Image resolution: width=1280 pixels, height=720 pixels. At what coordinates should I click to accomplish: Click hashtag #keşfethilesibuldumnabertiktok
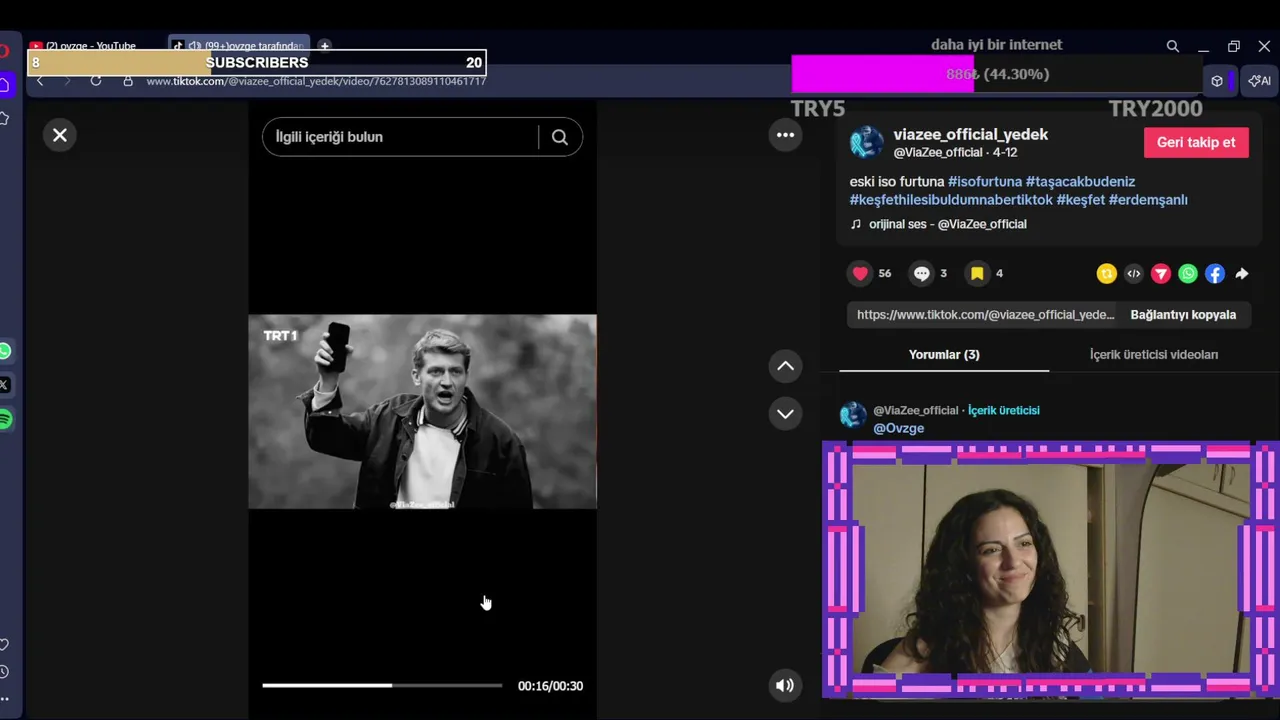tap(951, 200)
